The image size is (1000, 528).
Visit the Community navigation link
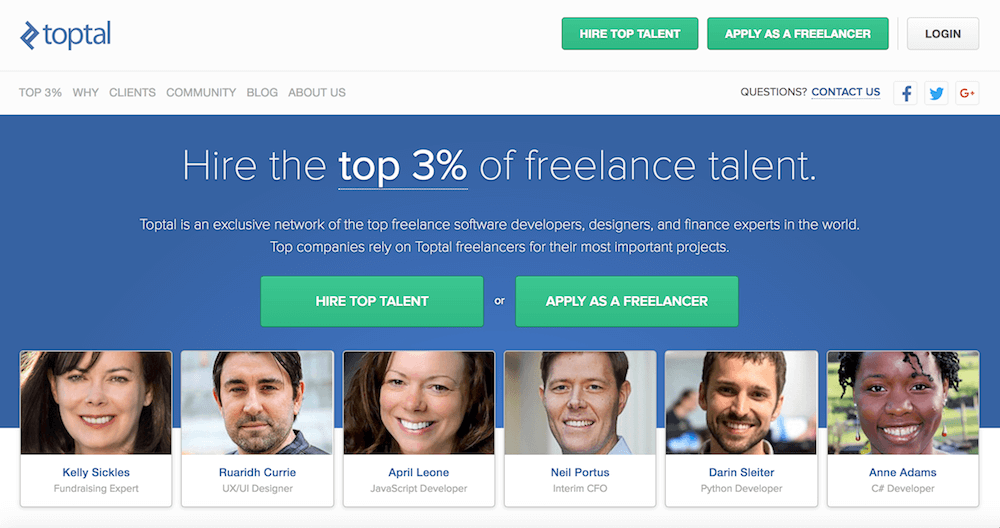pyautogui.click(x=201, y=92)
